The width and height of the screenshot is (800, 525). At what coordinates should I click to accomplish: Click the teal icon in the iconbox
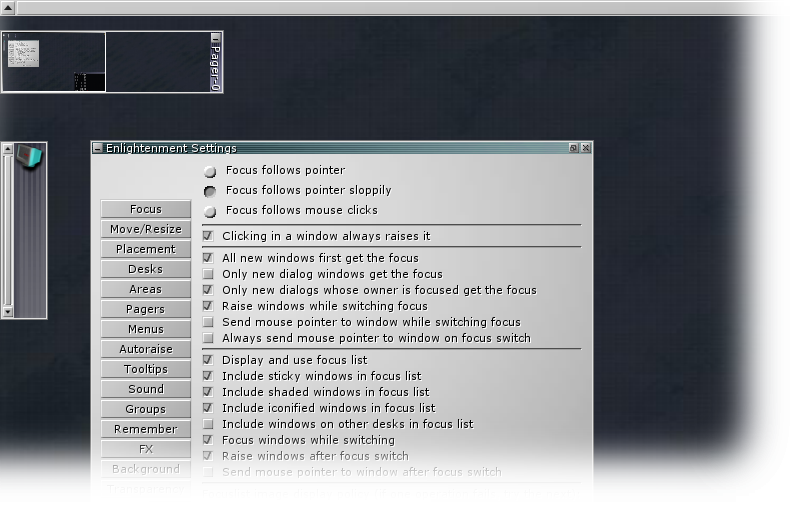(x=29, y=156)
